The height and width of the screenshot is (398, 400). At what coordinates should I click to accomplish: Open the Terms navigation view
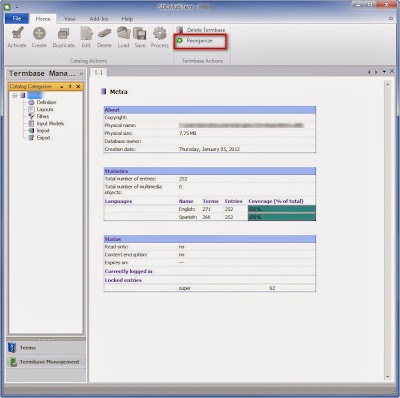click(46, 348)
